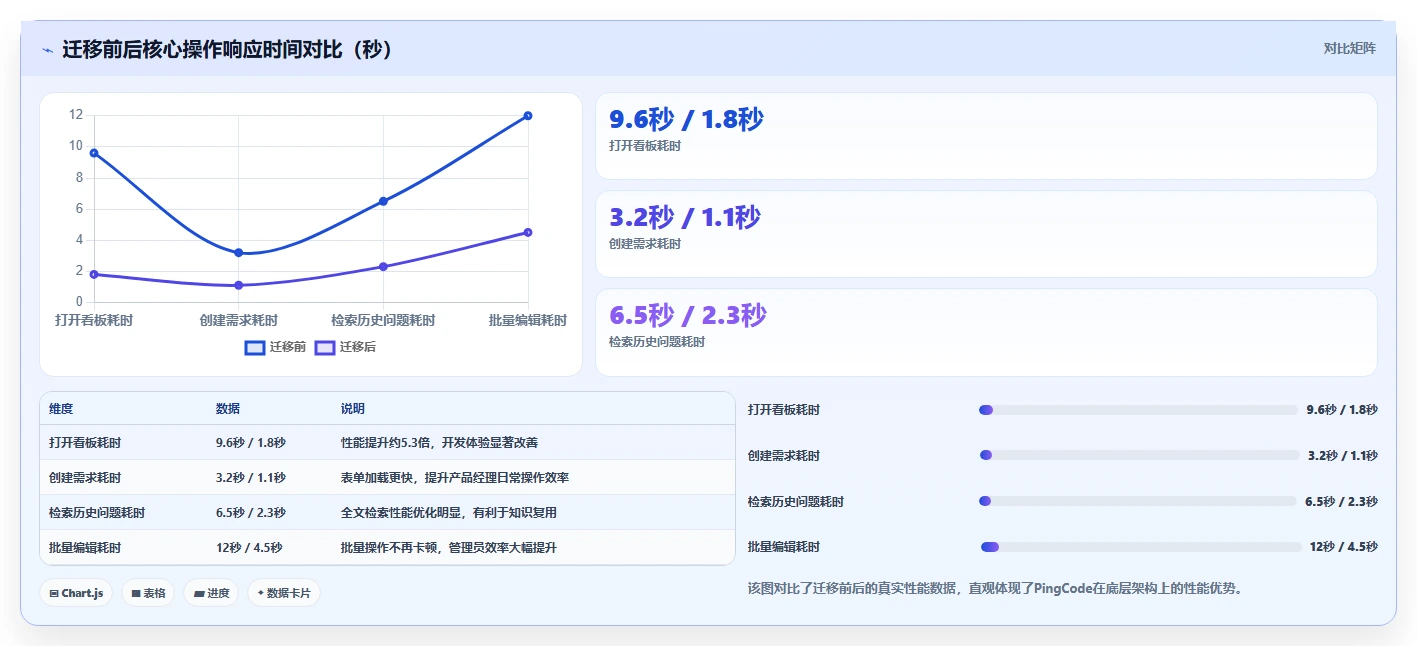Select table cell 批量编辑耗时

pyautogui.click(x=85, y=548)
